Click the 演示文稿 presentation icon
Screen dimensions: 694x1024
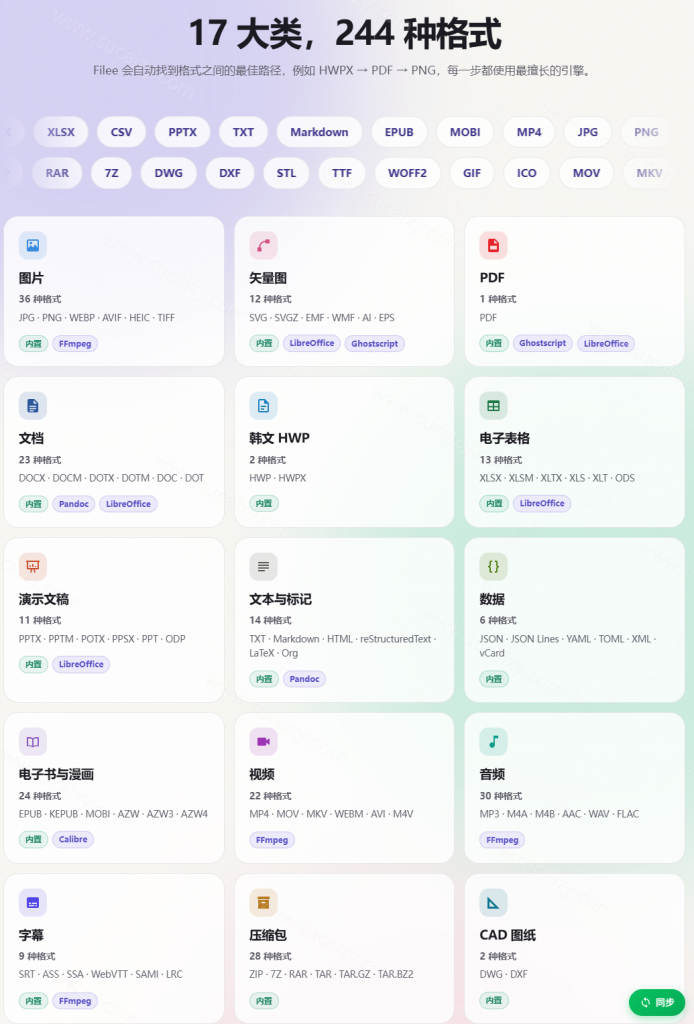click(33, 566)
